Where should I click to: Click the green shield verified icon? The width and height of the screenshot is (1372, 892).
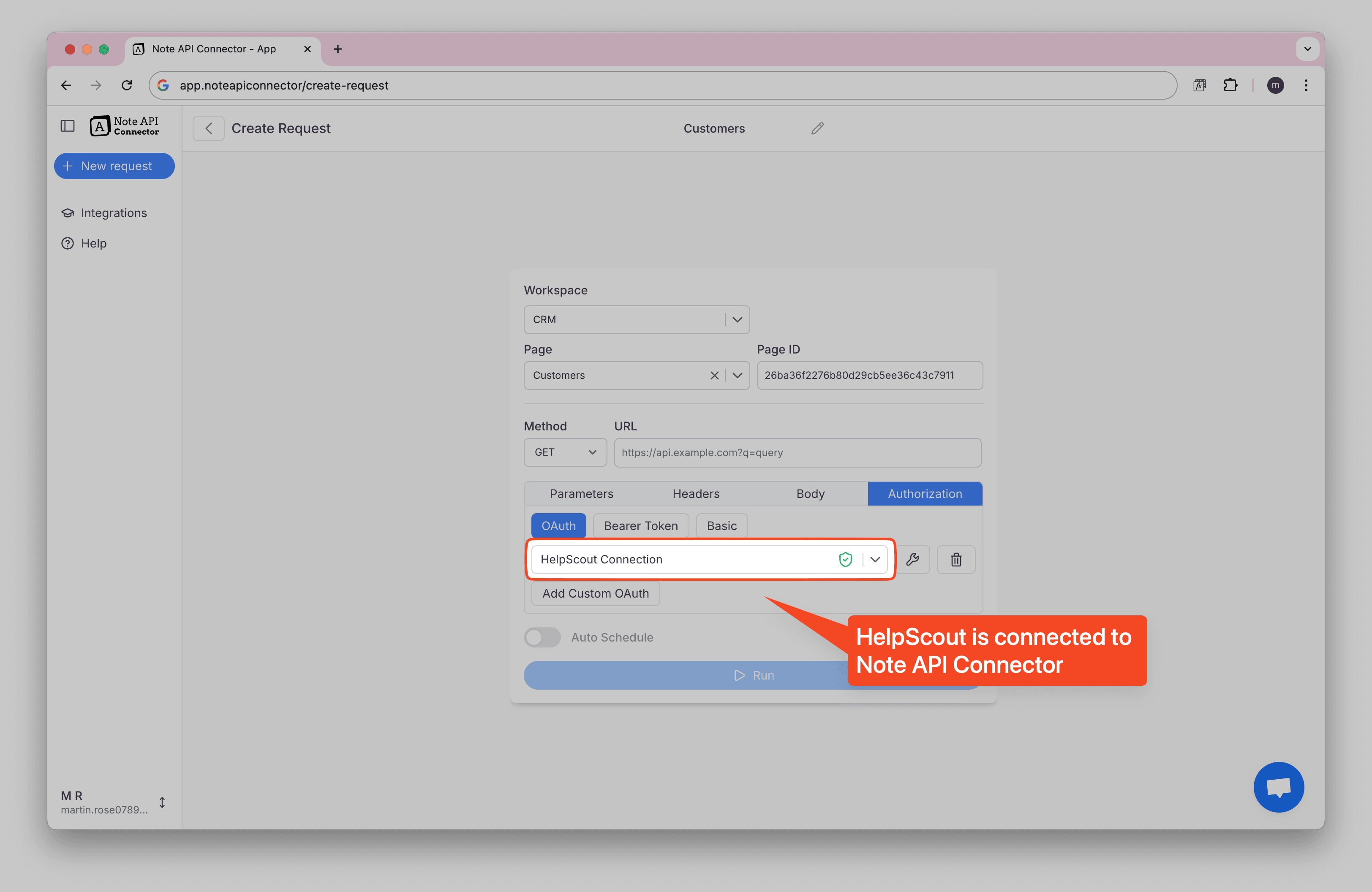point(845,560)
